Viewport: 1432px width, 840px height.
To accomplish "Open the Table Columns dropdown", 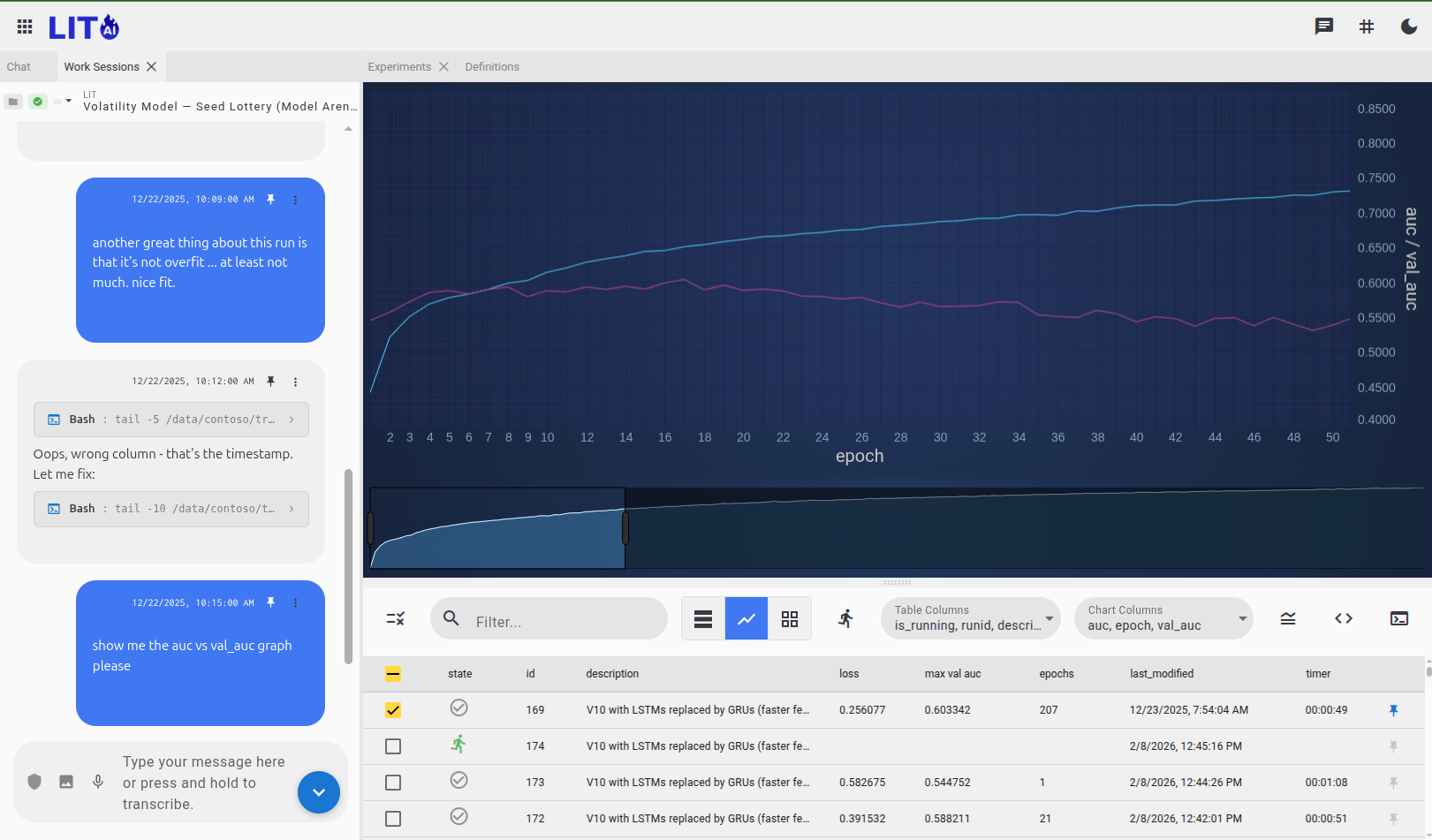I will click(x=970, y=618).
